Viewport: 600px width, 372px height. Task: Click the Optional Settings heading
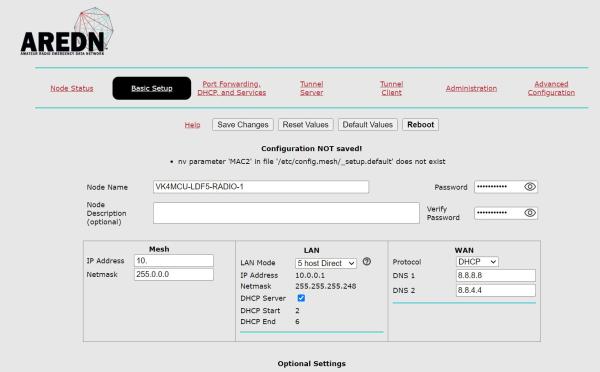(311, 364)
